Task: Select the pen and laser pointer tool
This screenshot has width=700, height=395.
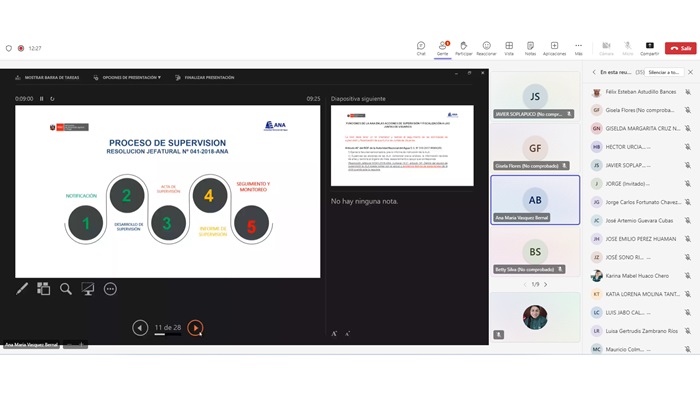Action: 21,289
